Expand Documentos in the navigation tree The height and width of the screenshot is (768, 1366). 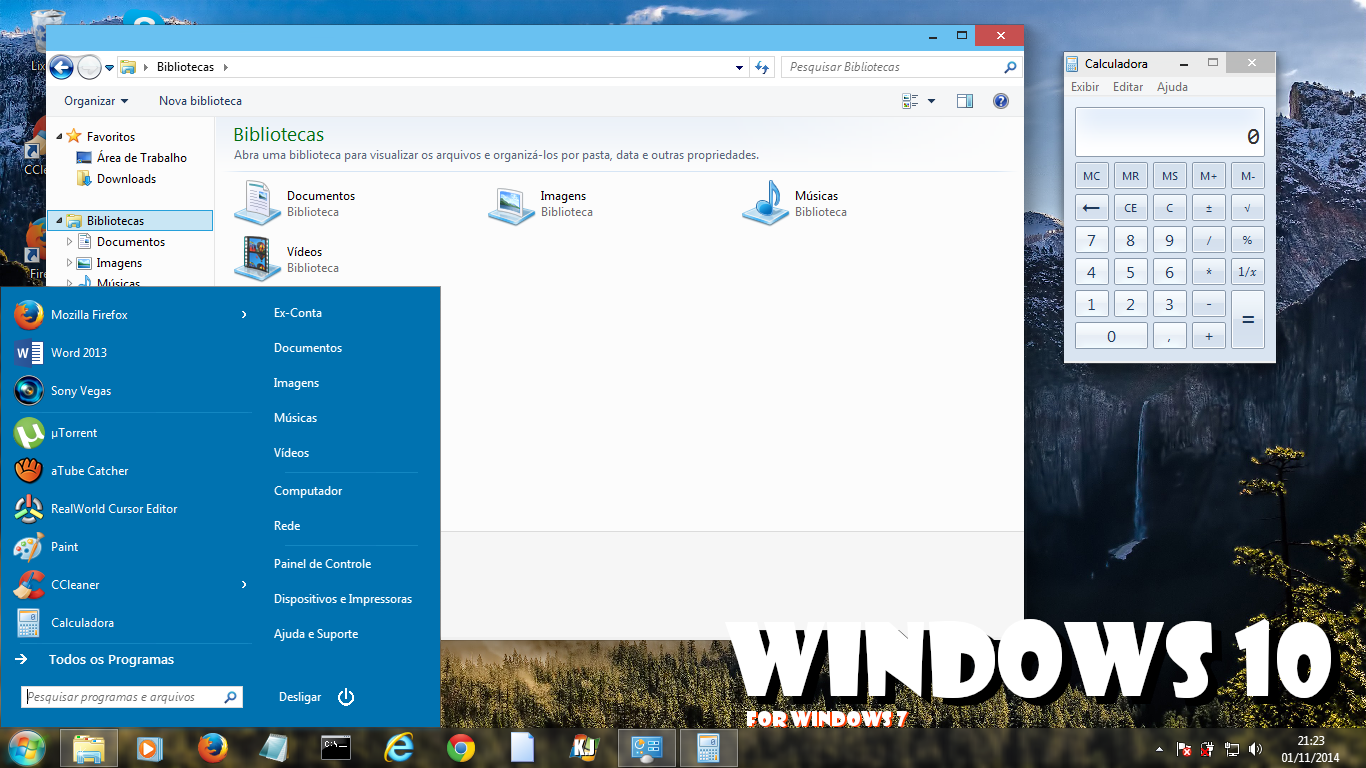[x=70, y=242]
